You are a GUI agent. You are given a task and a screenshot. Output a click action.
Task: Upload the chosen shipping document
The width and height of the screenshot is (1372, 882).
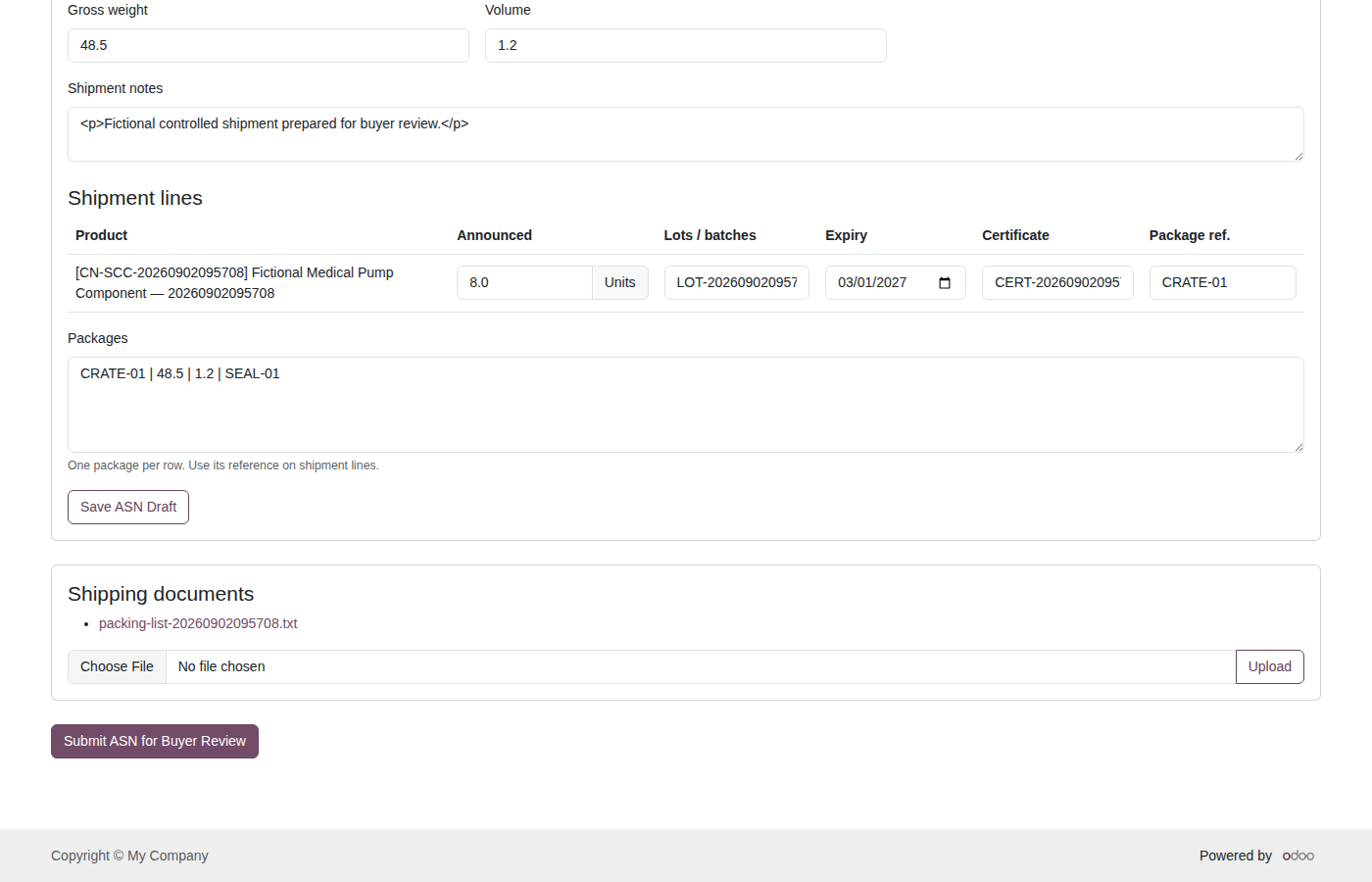[x=1269, y=666]
